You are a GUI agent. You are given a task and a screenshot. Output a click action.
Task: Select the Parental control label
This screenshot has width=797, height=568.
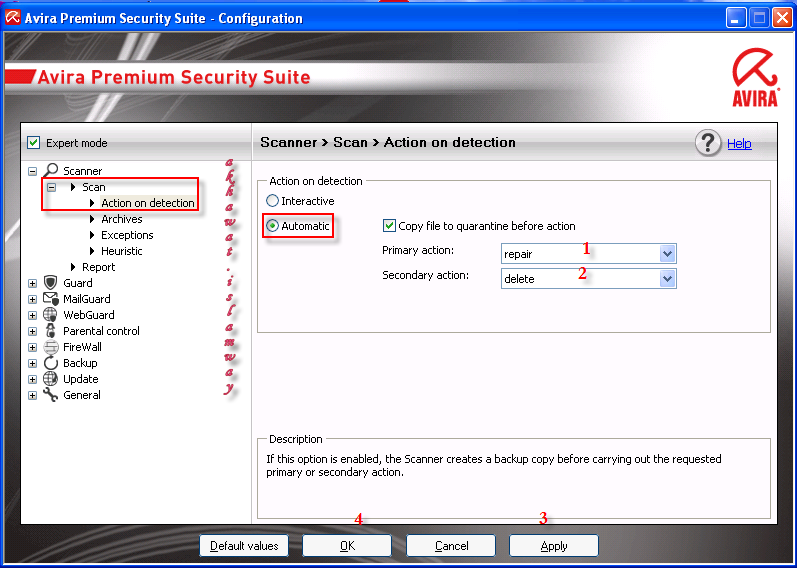click(101, 331)
